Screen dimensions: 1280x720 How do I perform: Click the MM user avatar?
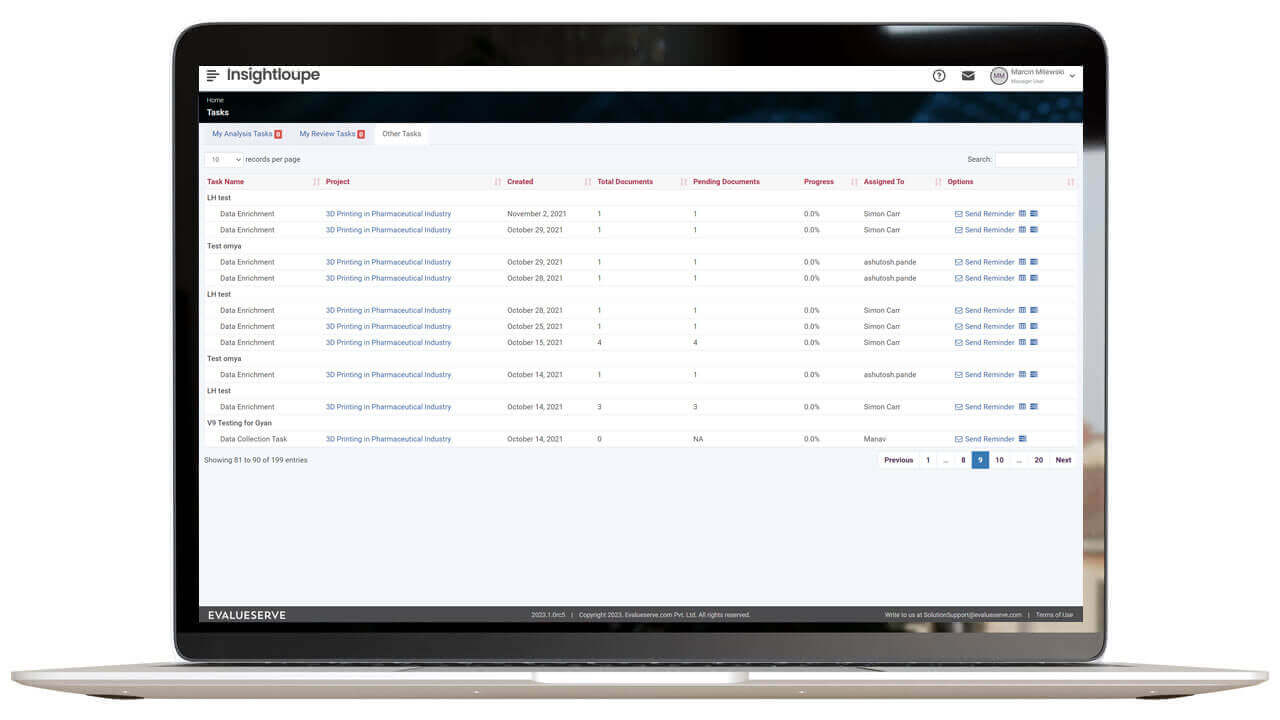click(998, 76)
